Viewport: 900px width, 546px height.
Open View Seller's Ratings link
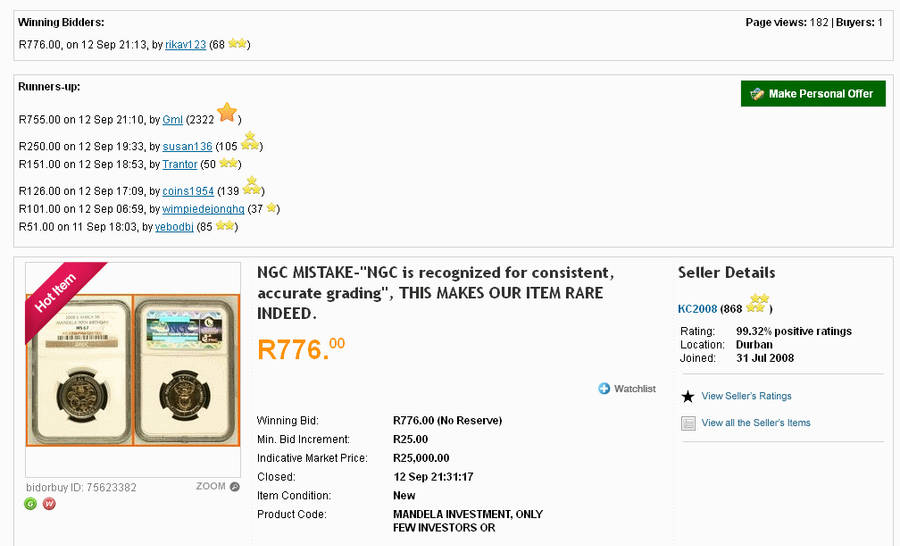(x=746, y=397)
